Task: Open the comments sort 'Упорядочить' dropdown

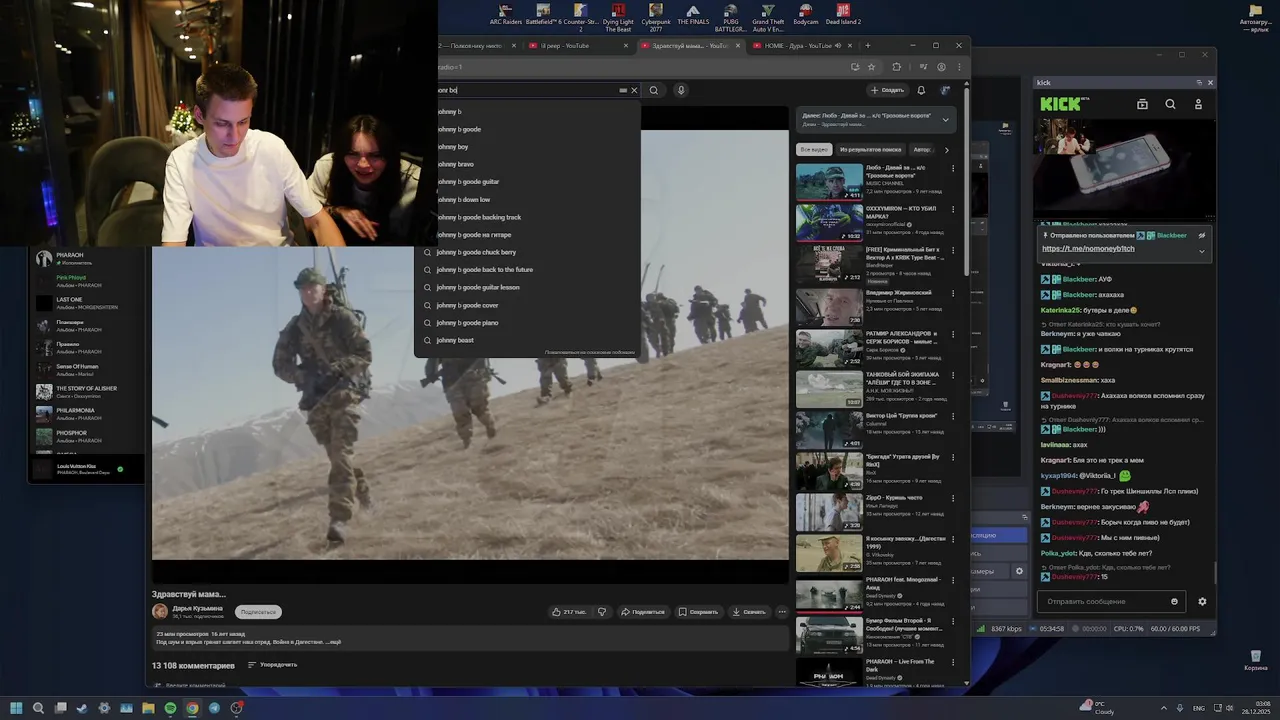Action: (272, 665)
